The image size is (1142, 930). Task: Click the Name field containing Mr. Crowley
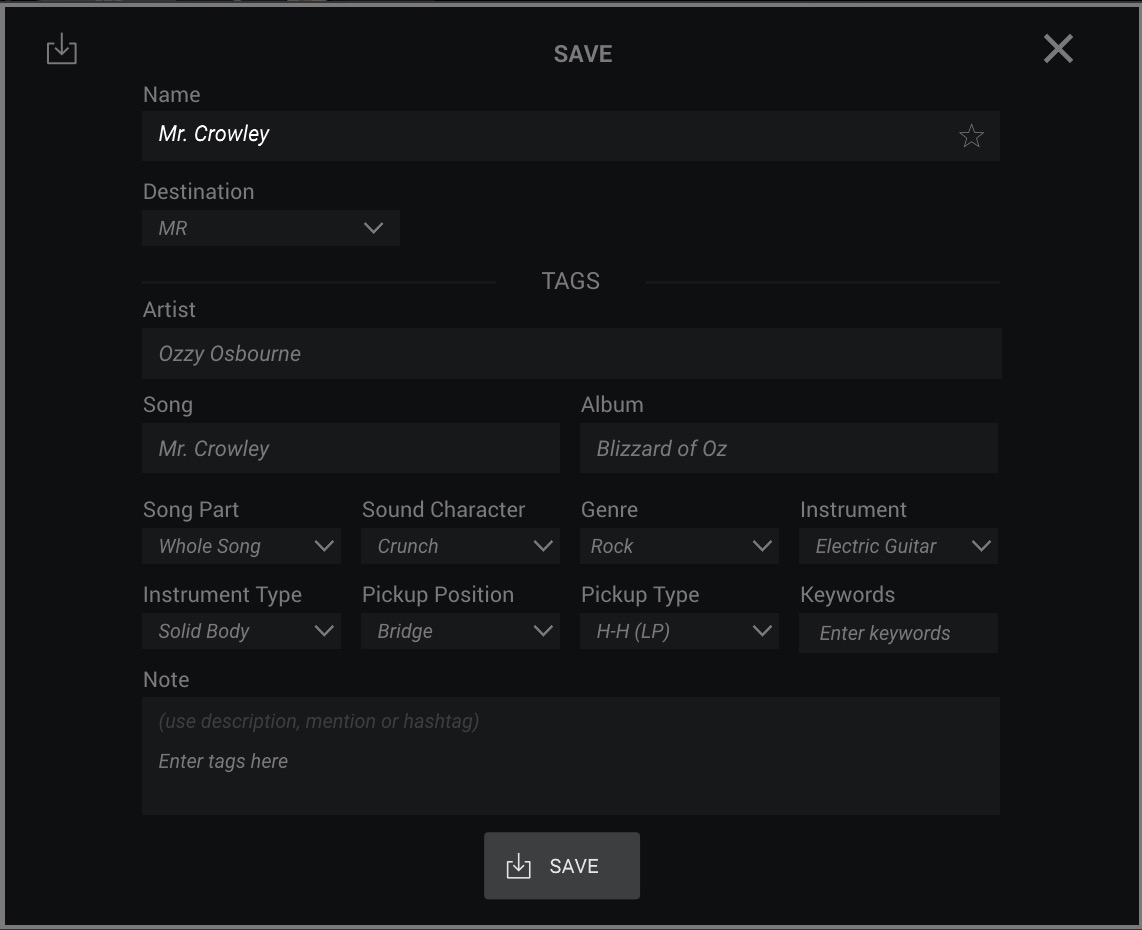[570, 135]
